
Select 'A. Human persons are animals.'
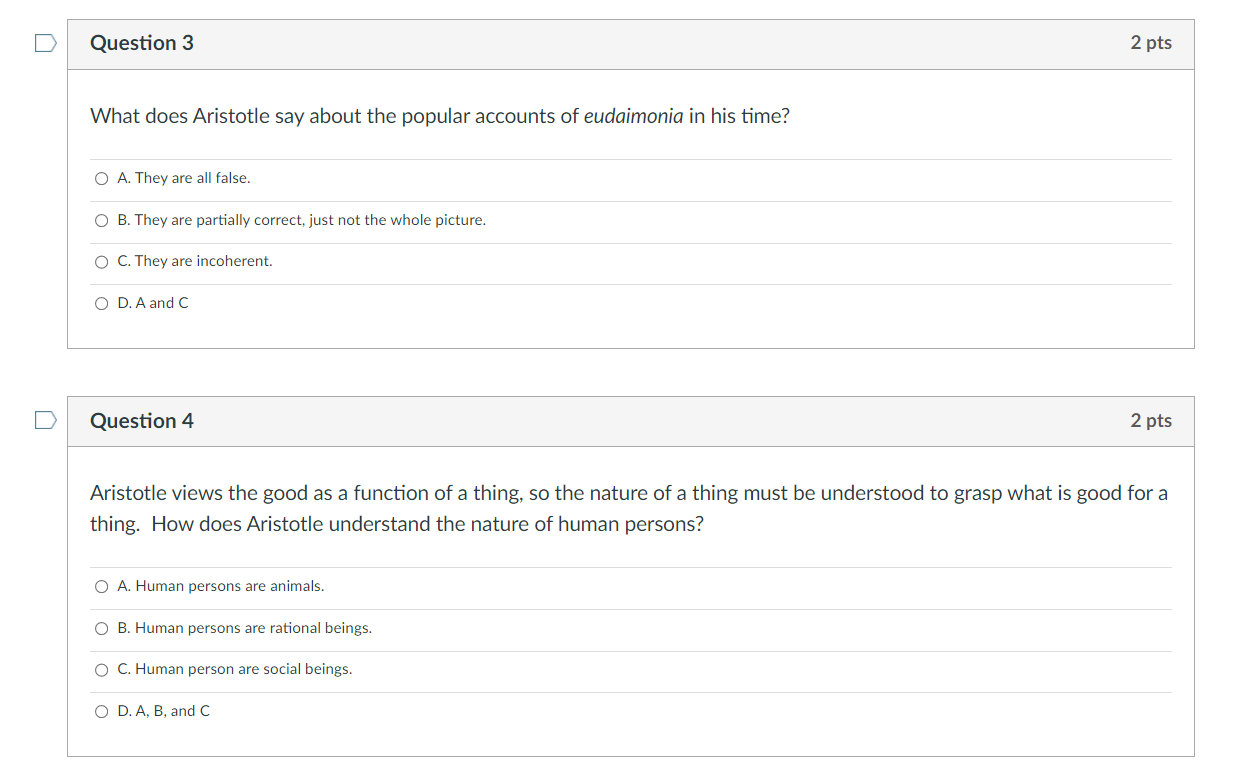(x=101, y=586)
